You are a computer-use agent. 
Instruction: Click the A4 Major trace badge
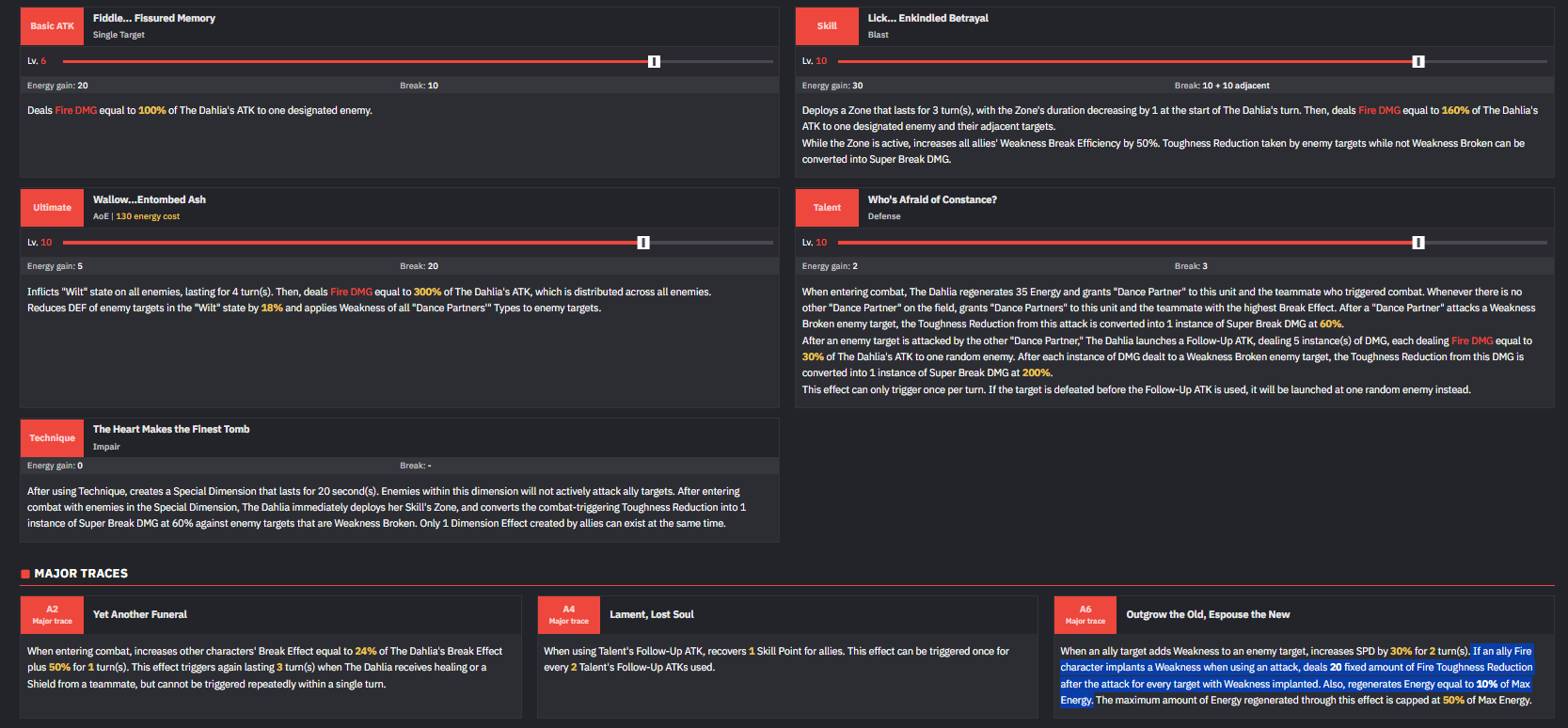[x=568, y=614]
